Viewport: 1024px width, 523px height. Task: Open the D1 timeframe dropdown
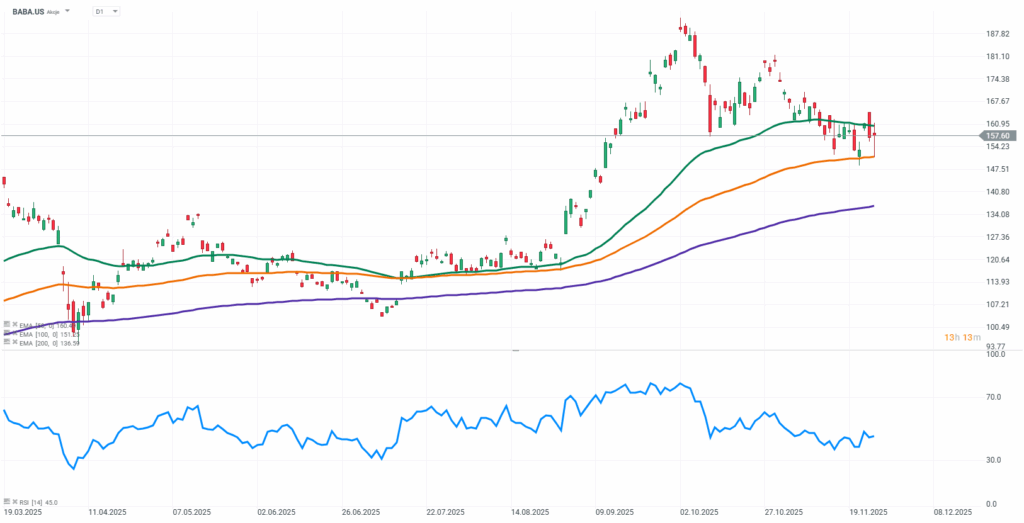(x=105, y=11)
